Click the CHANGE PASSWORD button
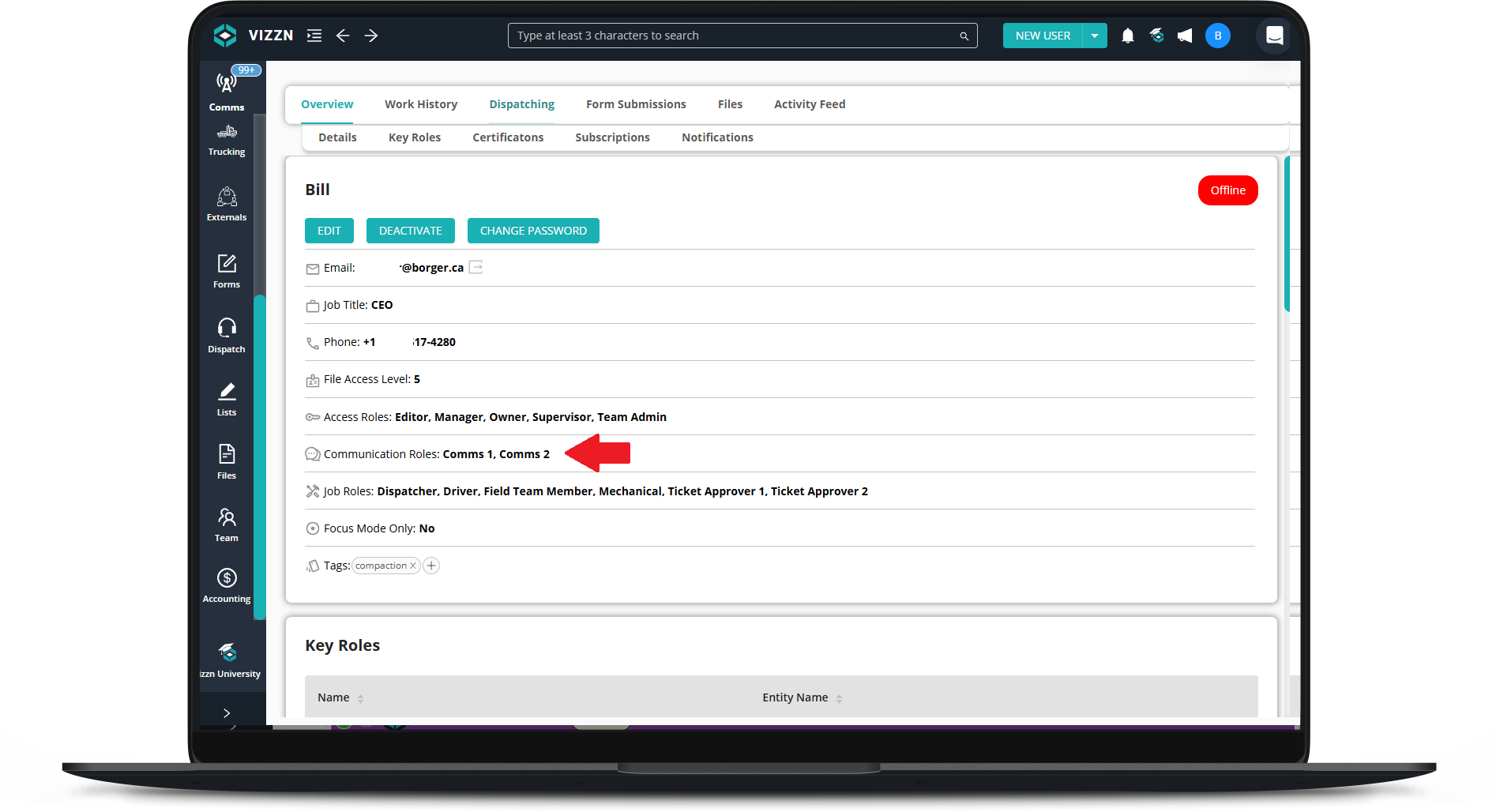Image resolution: width=1496 pixels, height=812 pixels. (x=533, y=230)
